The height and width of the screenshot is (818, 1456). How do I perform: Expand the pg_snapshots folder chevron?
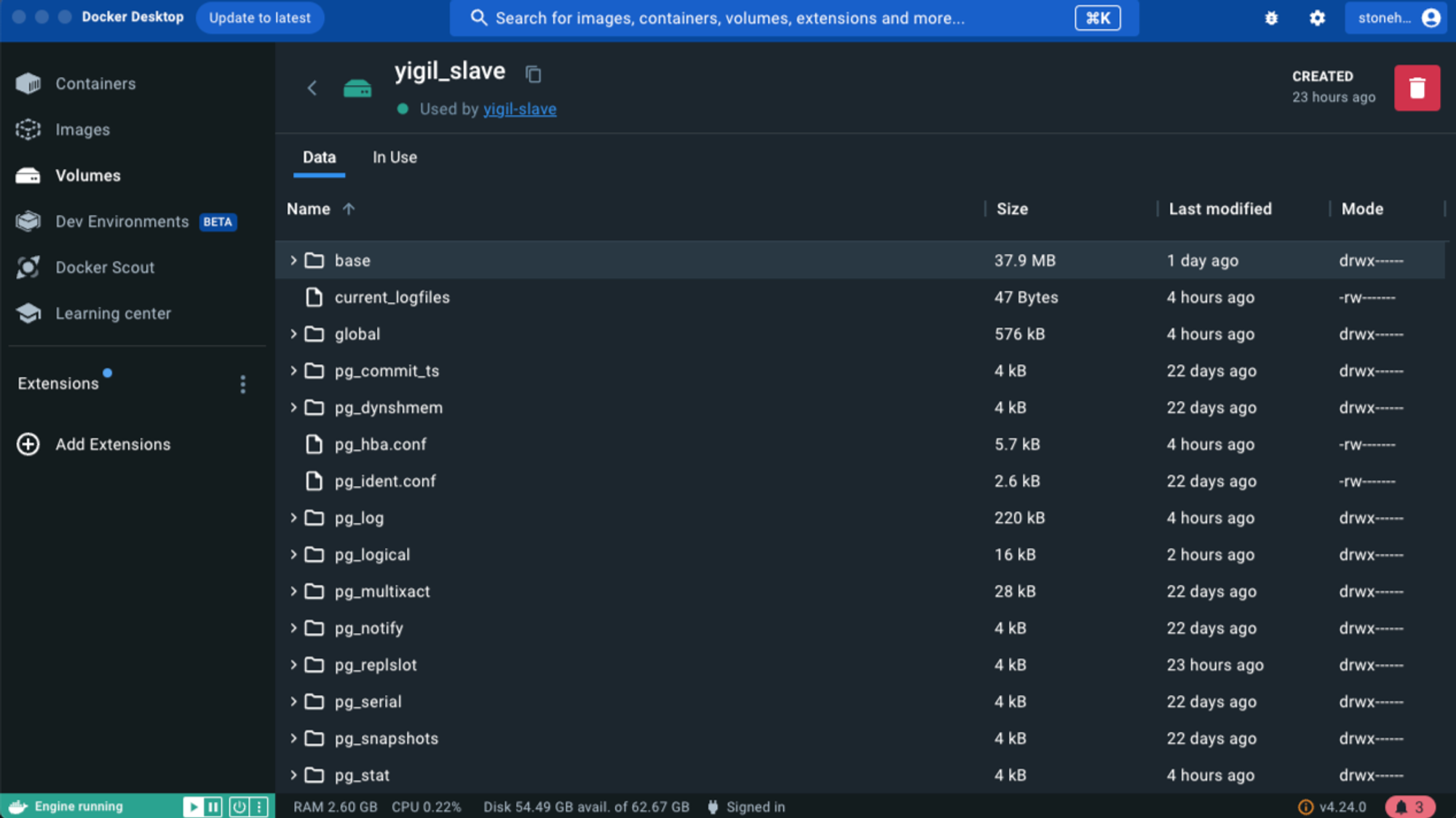293,738
